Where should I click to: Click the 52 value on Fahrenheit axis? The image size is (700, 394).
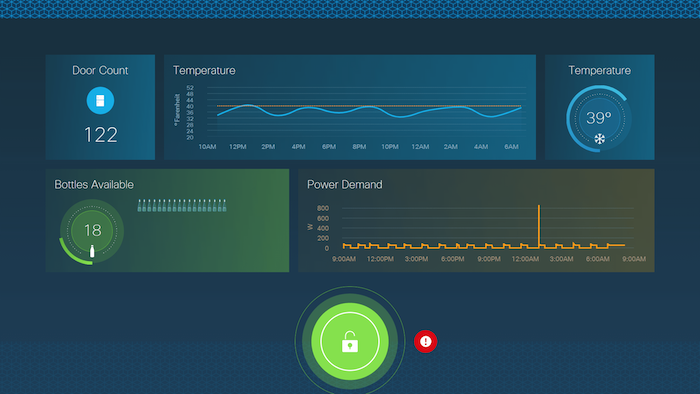coord(190,88)
